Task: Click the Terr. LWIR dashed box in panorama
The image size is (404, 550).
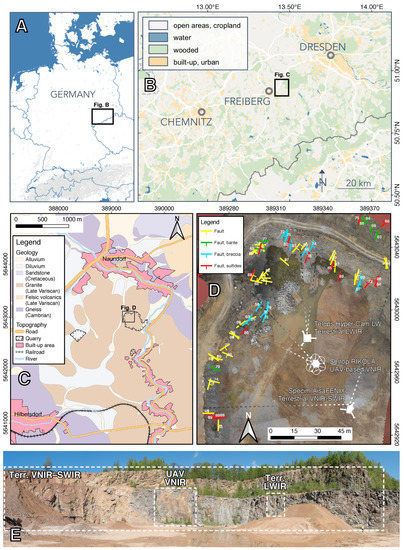Action: pos(275,505)
